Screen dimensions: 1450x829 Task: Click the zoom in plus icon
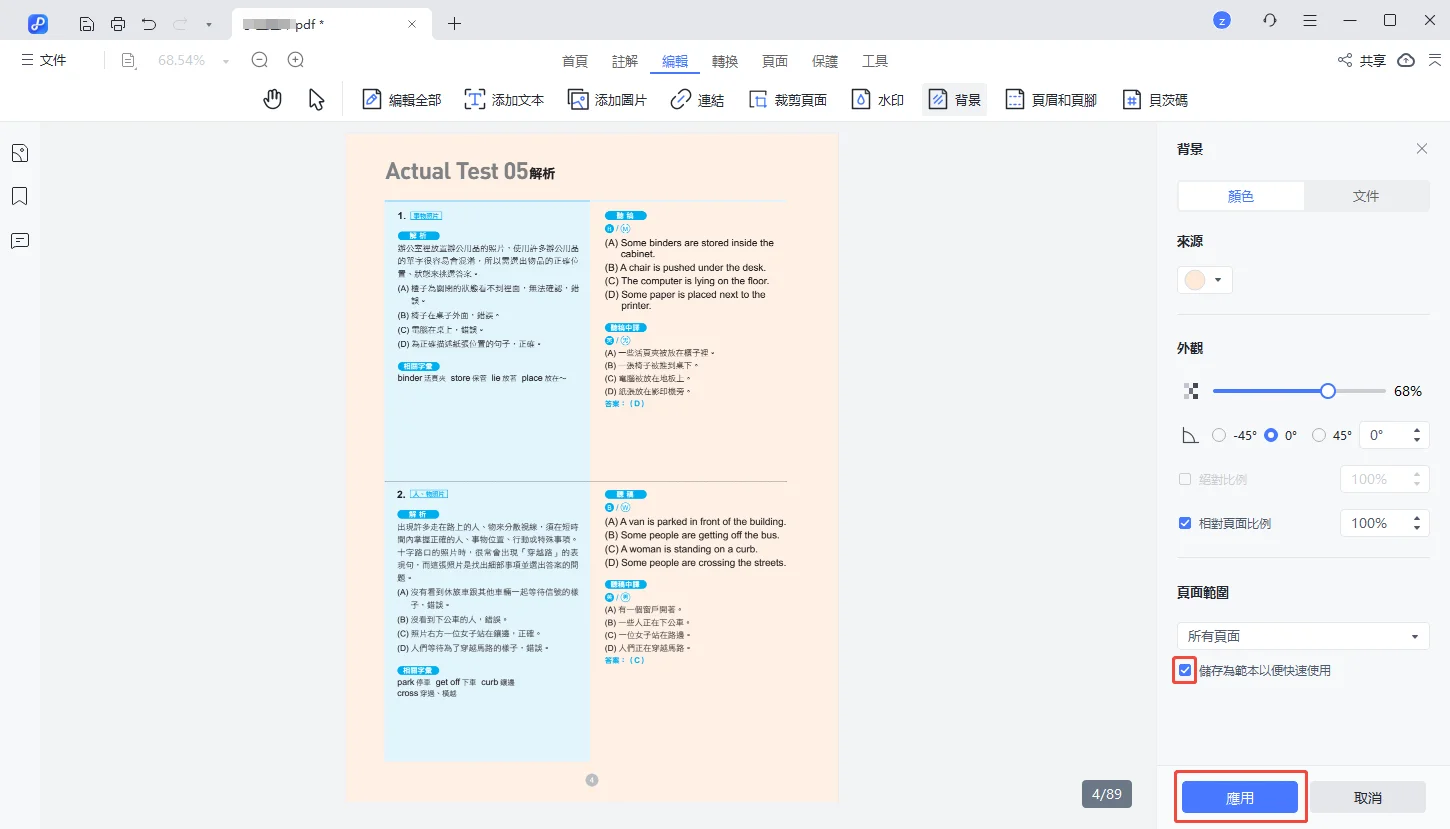pos(295,60)
